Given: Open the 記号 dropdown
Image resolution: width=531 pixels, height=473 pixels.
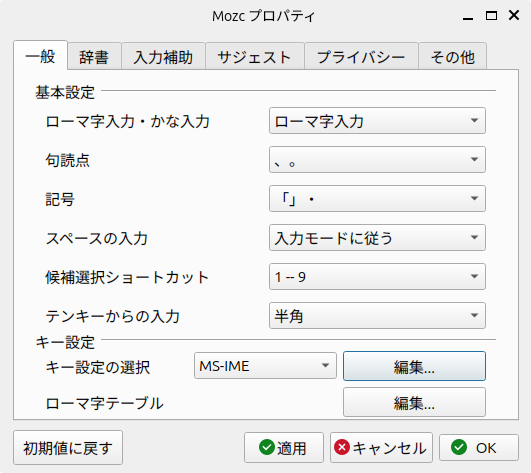Looking at the screenshot, I should click(377, 198).
